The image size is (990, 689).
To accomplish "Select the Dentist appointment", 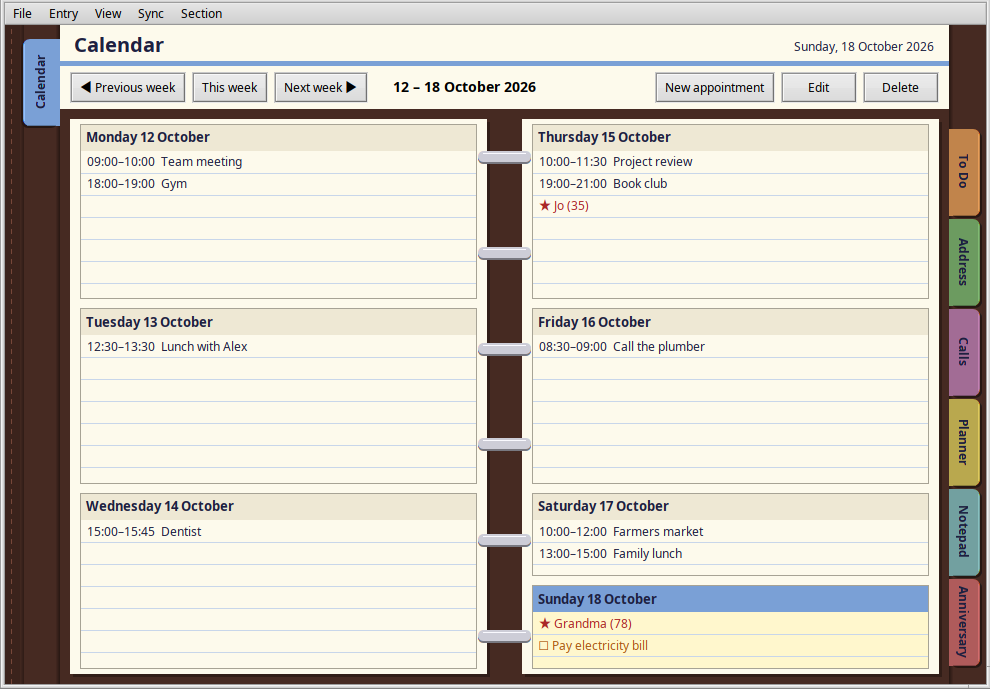I will coord(278,532).
